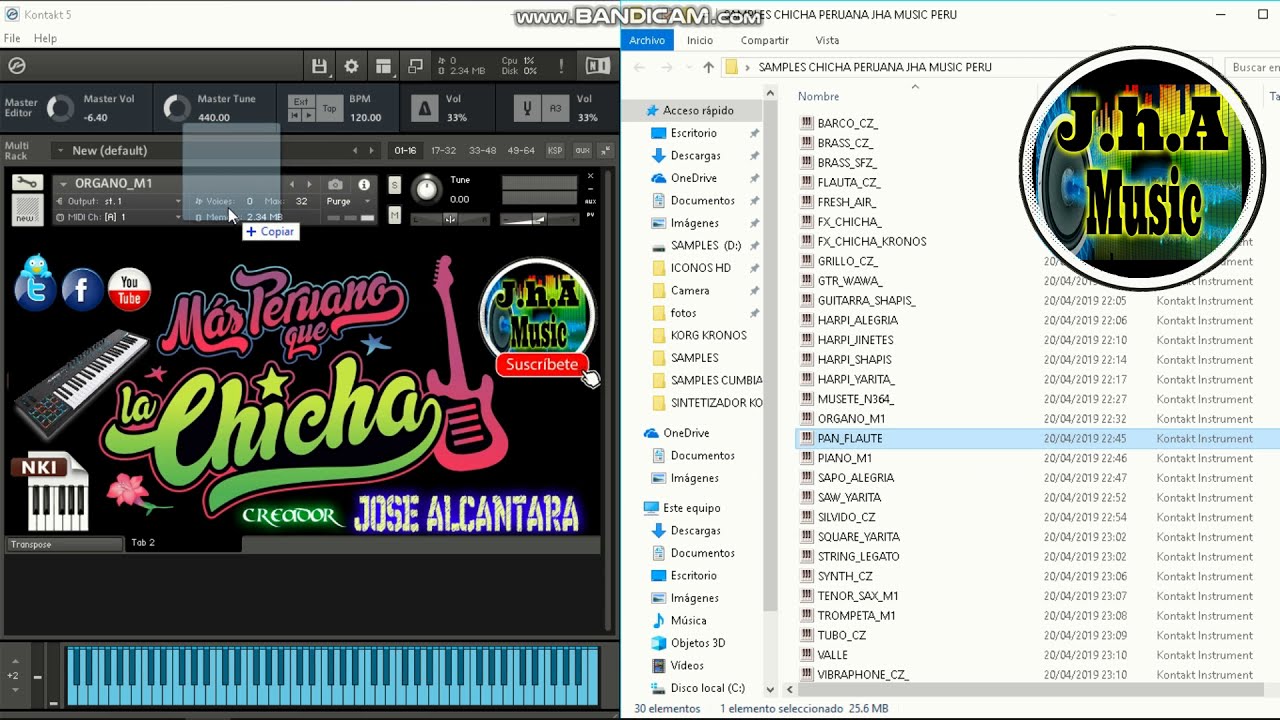Click the red Suscribete button

542,365
